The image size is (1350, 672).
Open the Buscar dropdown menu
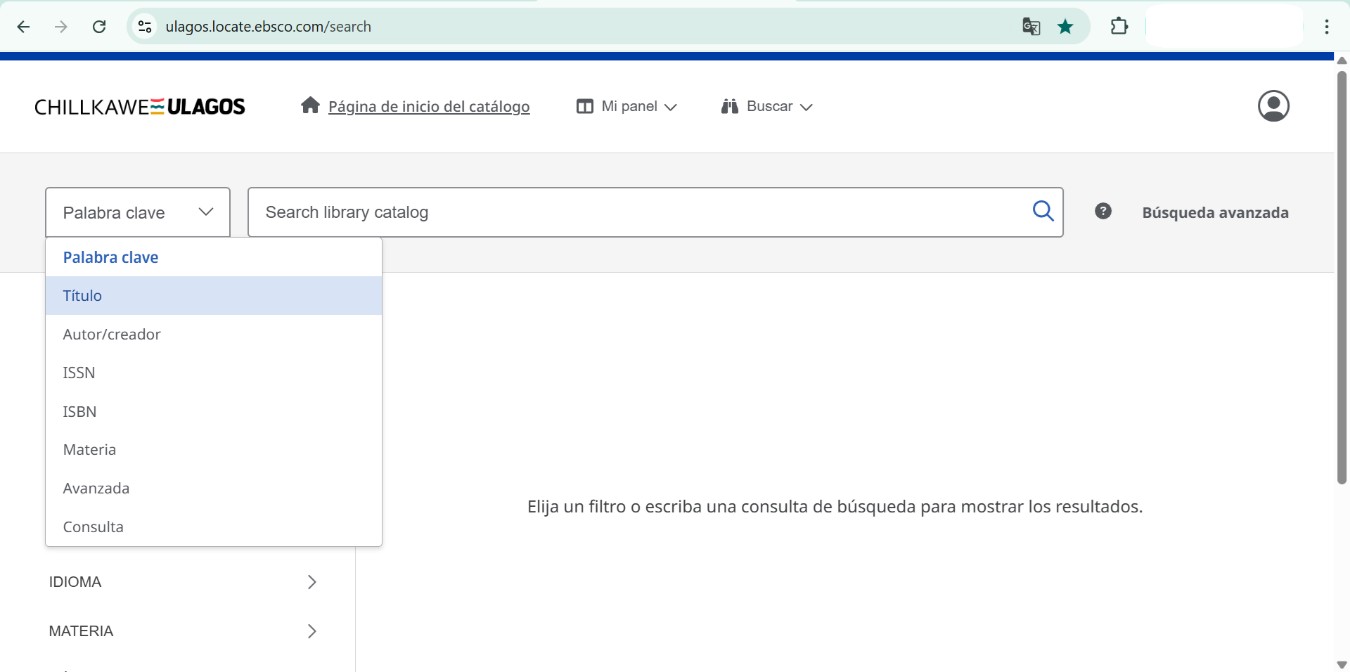tap(766, 106)
